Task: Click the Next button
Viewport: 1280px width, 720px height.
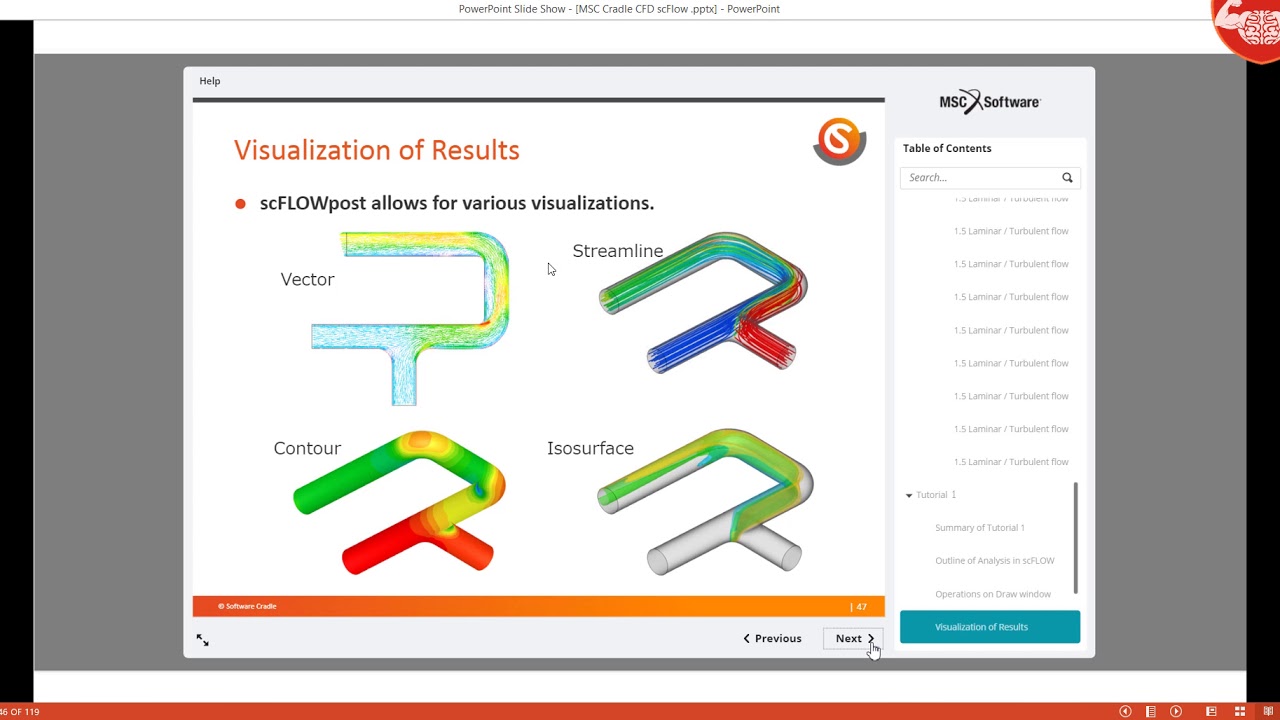Action: tap(854, 638)
